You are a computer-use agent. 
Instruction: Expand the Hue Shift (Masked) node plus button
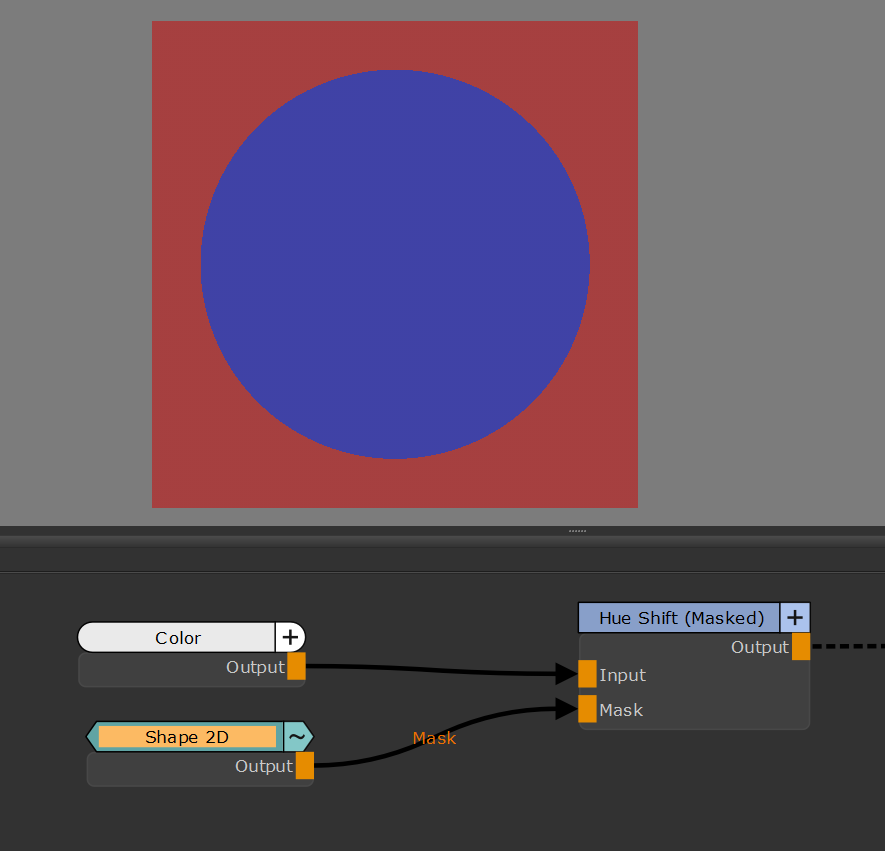coord(795,618)
